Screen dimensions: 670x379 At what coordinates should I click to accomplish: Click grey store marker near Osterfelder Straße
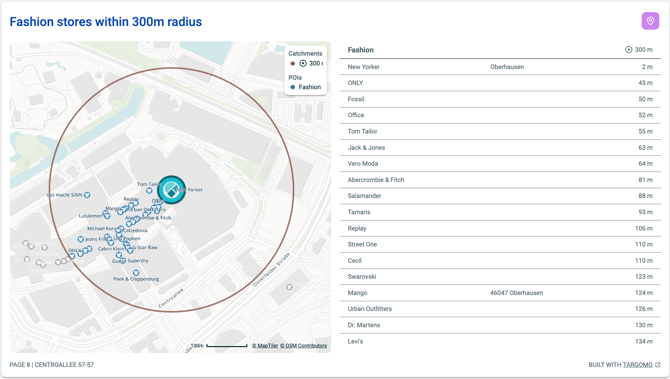[x=289, y=287]
